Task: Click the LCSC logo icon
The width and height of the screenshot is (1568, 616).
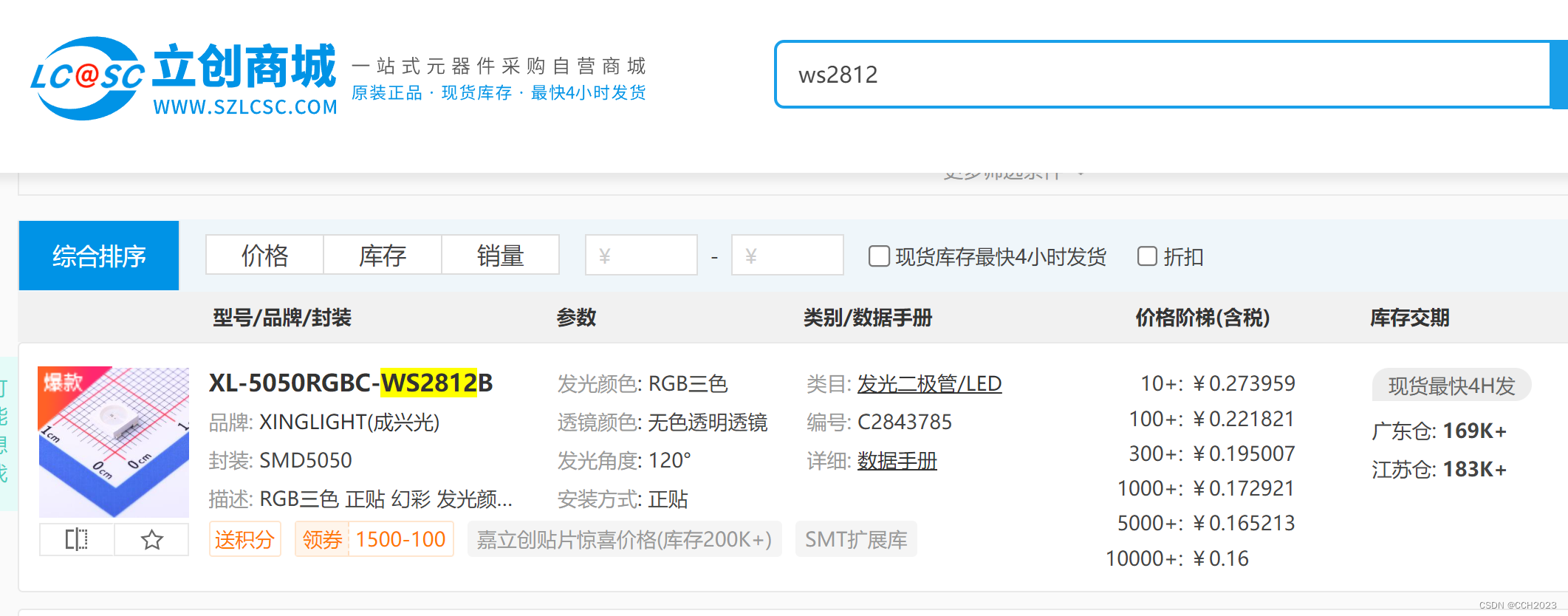Action: [87, 78]
